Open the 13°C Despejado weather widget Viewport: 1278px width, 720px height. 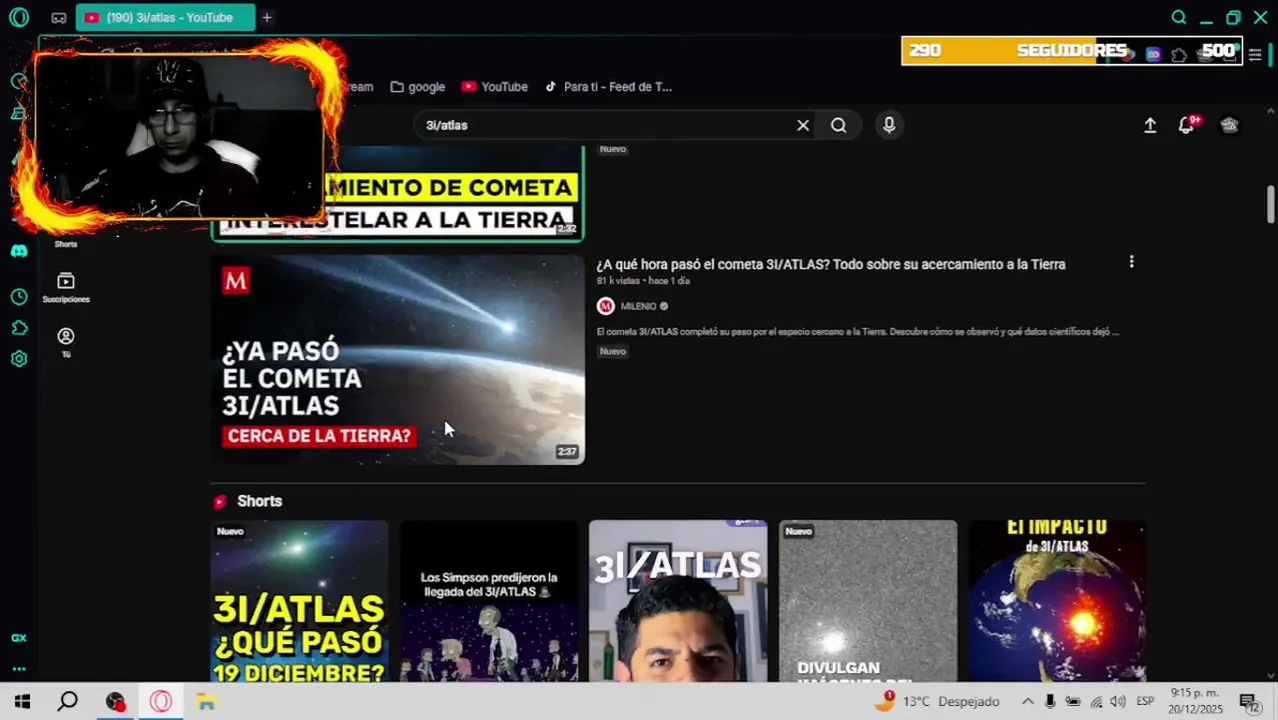936,701
